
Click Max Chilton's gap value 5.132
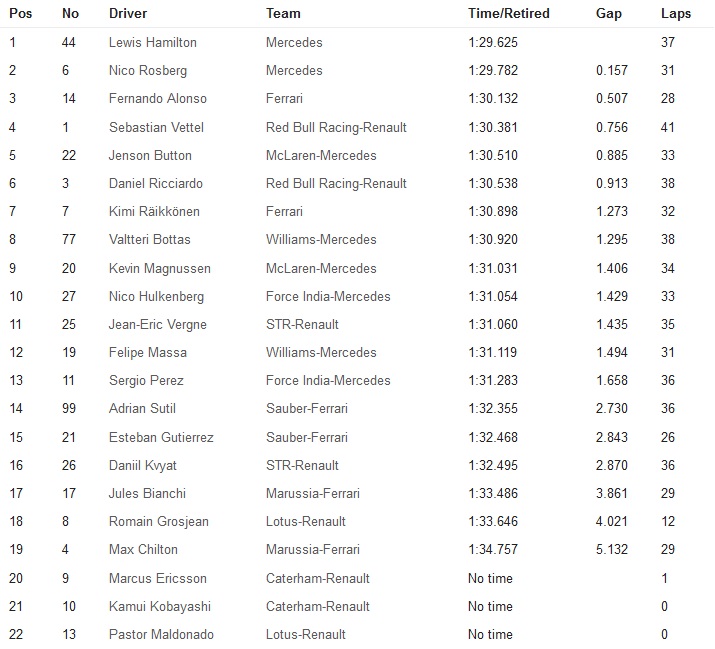(612, 549)
